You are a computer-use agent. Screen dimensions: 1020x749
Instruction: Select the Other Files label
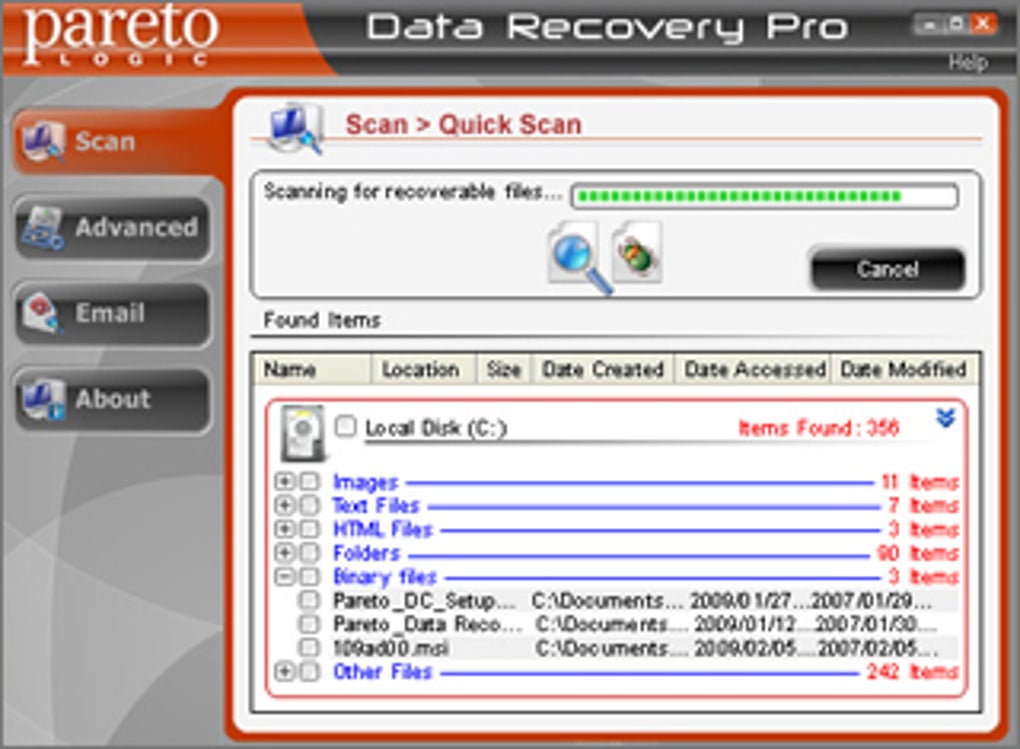coord(382,672)
